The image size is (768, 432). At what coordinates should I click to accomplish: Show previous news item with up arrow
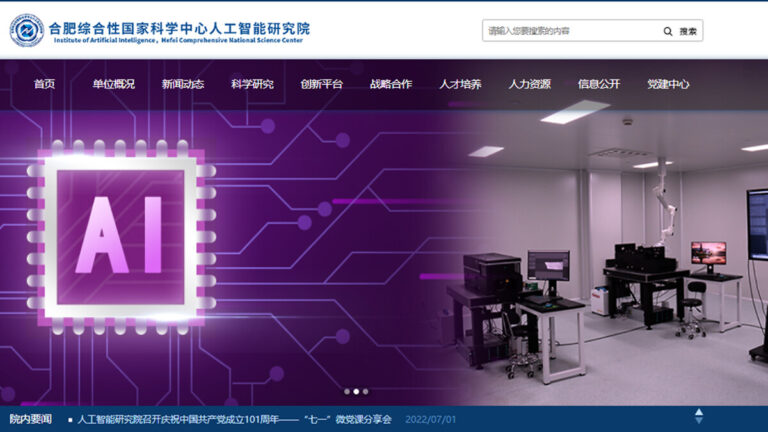point(699,412)
